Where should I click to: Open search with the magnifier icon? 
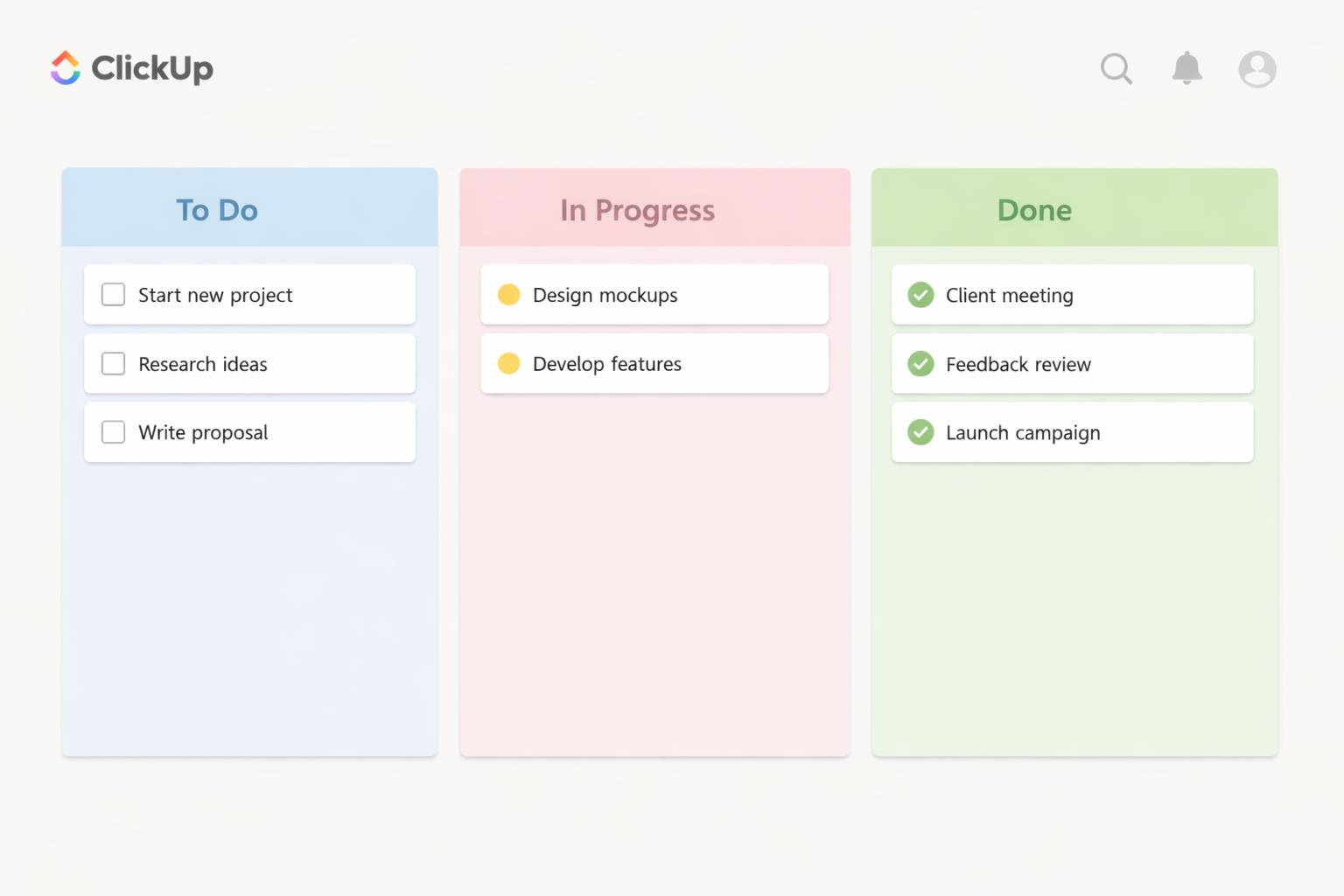coord(1116,68)
